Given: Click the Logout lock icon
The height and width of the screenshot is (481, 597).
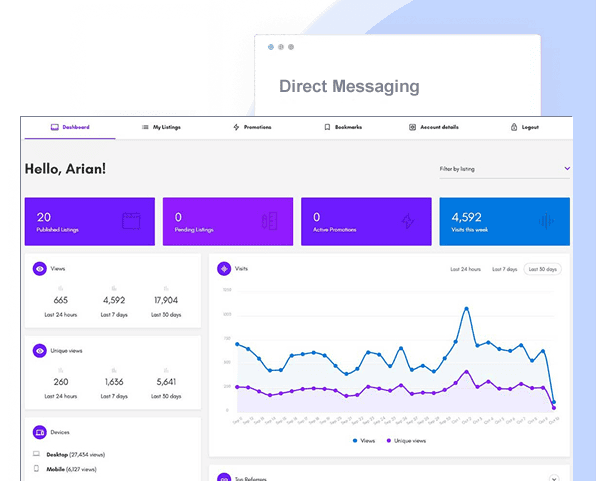Looking at the screenshot, I should 514,127.
